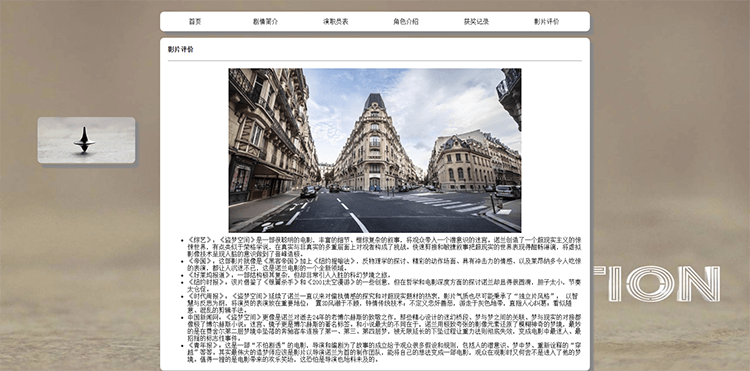Click the spinning top totem thumbnail
Image resolution: width=750 pixels, height=371 pixels.
point(87,140)
